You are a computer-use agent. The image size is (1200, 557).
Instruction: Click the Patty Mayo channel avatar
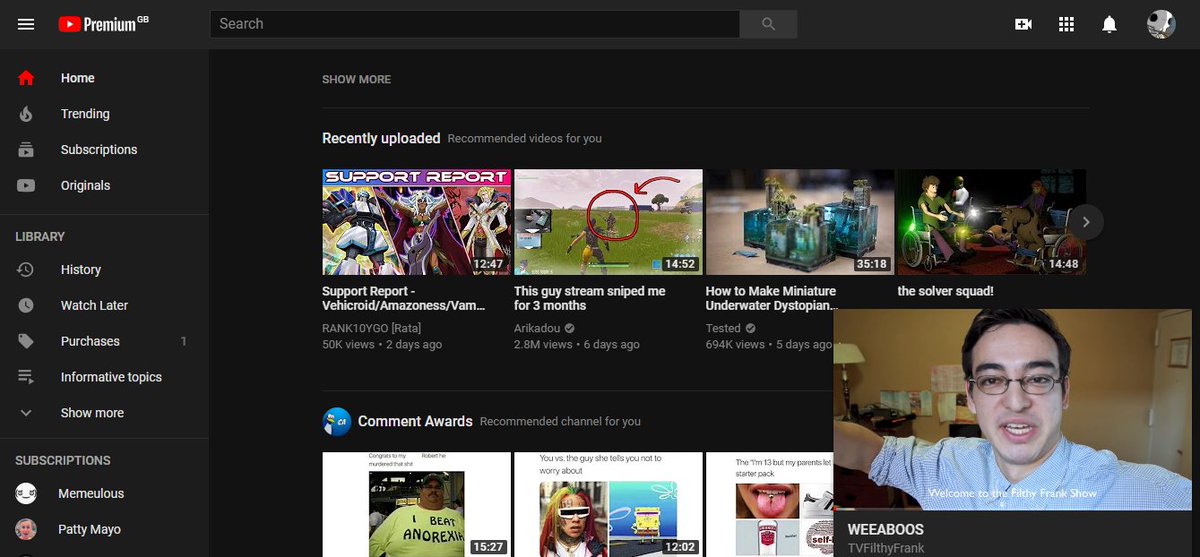(x=26, y=529)
